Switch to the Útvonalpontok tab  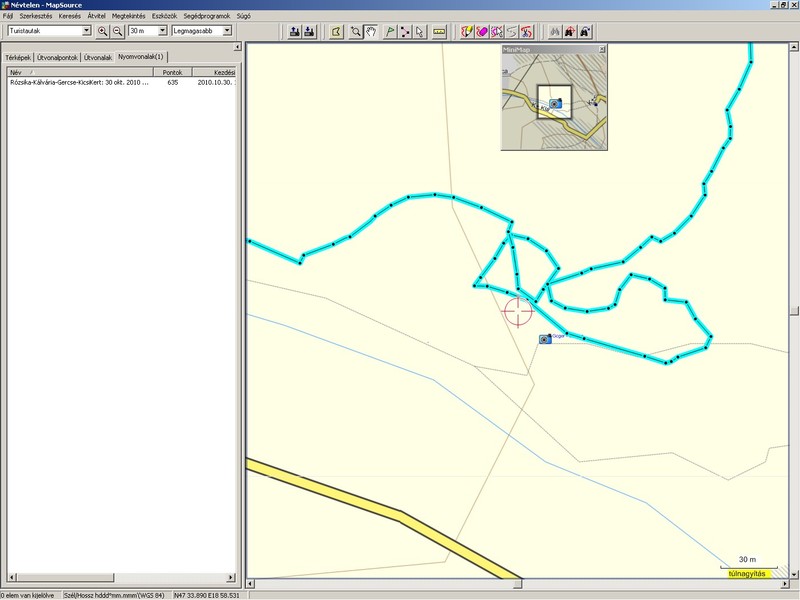click(x=57, y=58)
